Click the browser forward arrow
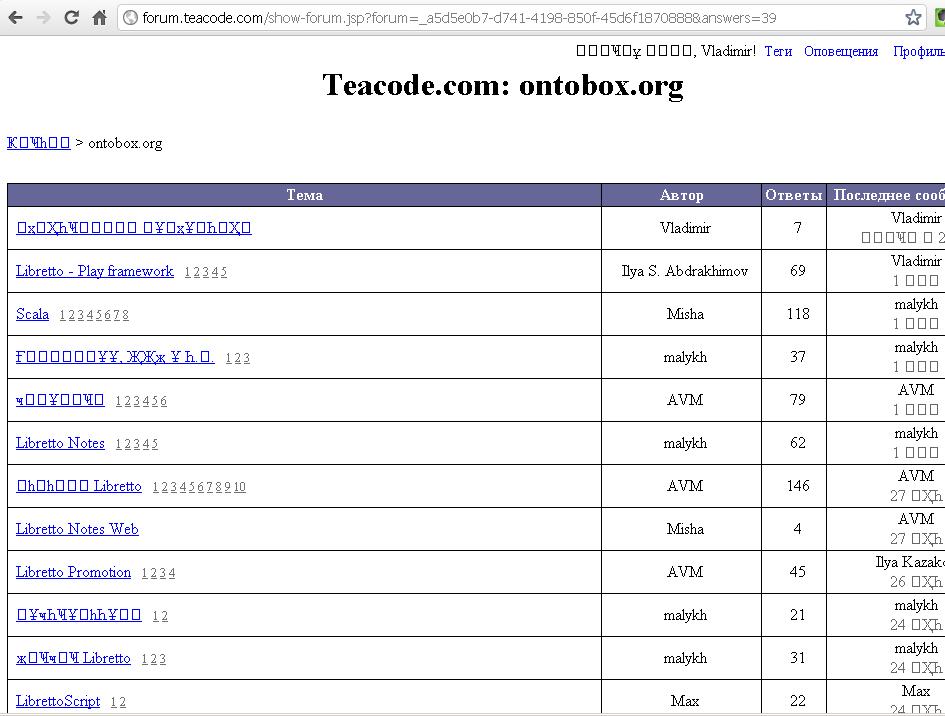The width and height of the screenshot is (945, 716). tap(43, 18)
